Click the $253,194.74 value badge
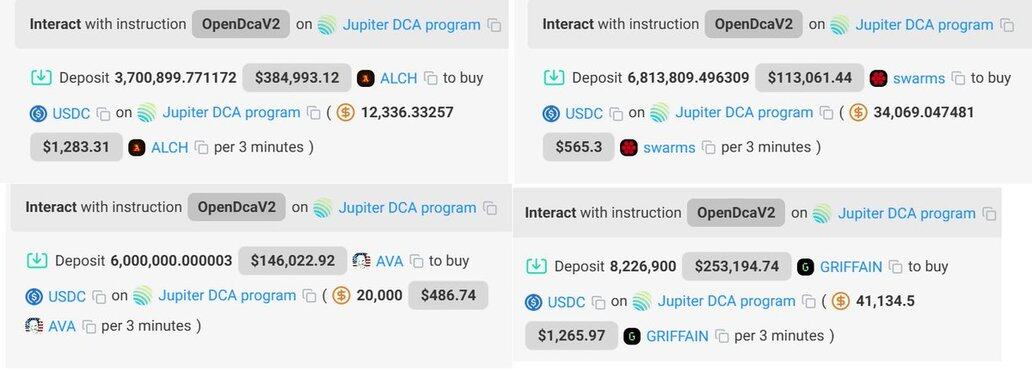1032x378 pixels. [736, 267]
